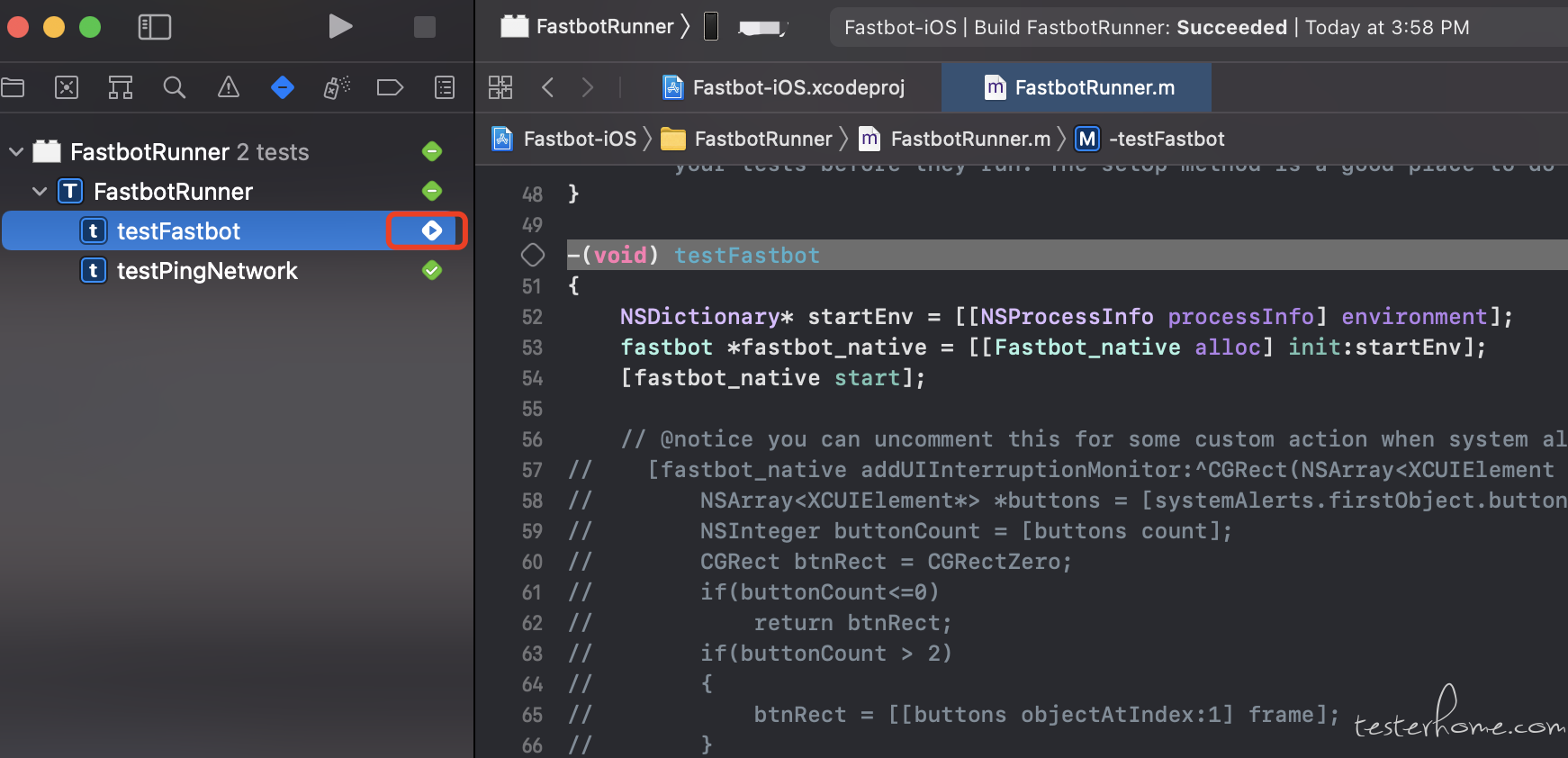Open the Issue navigator warning icon

pos(229,87)
